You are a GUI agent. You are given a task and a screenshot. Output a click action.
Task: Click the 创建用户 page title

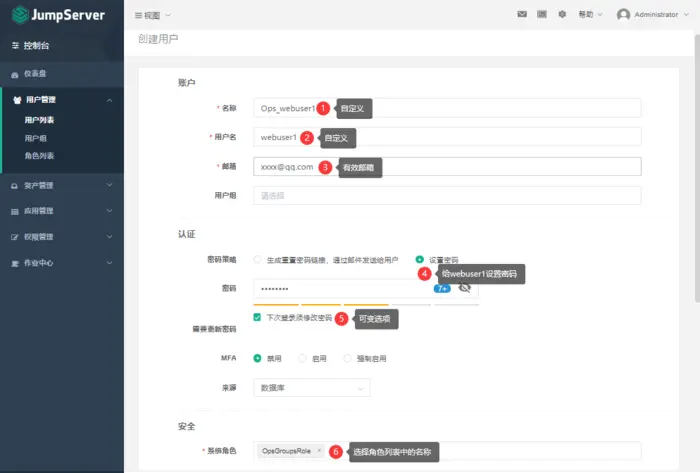[158, 39]
